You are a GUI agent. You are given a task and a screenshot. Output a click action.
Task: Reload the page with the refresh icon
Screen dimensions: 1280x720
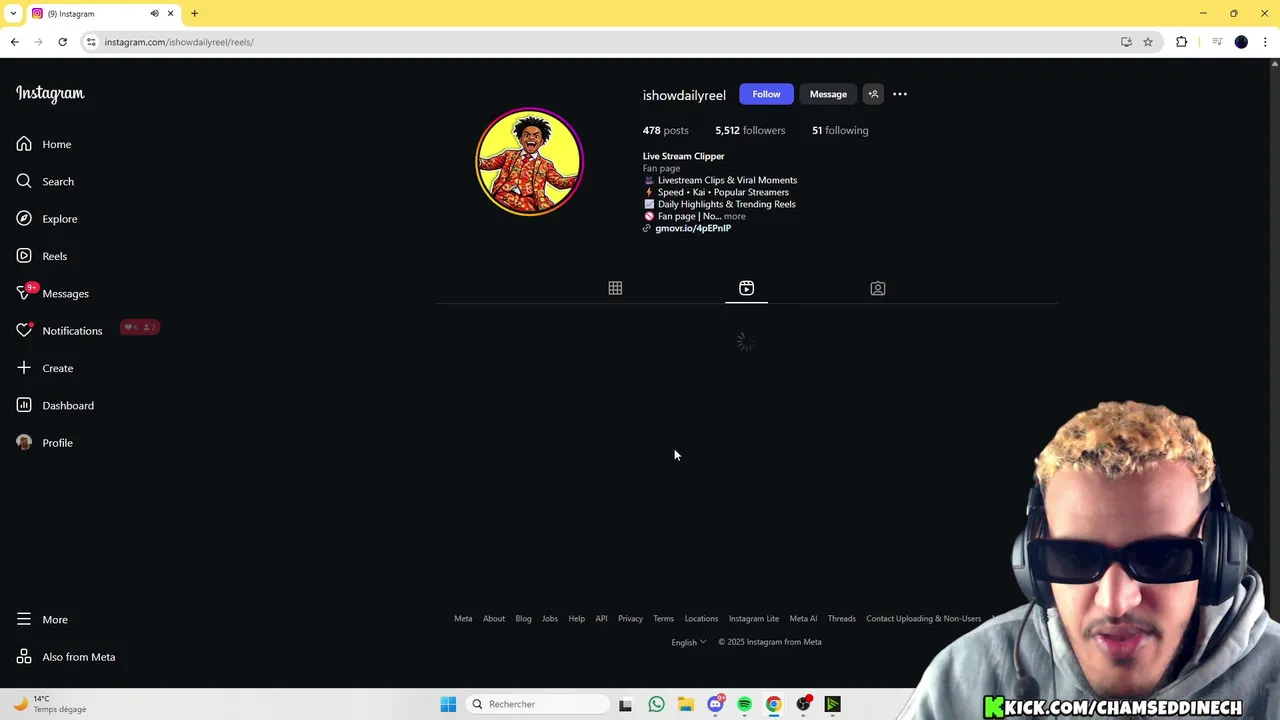[62, 42]
